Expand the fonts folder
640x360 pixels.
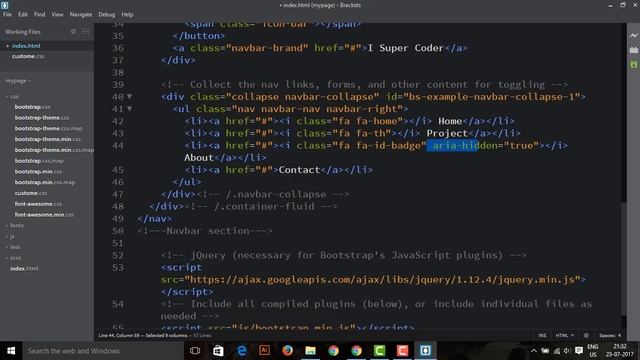[x=15, y=225]
